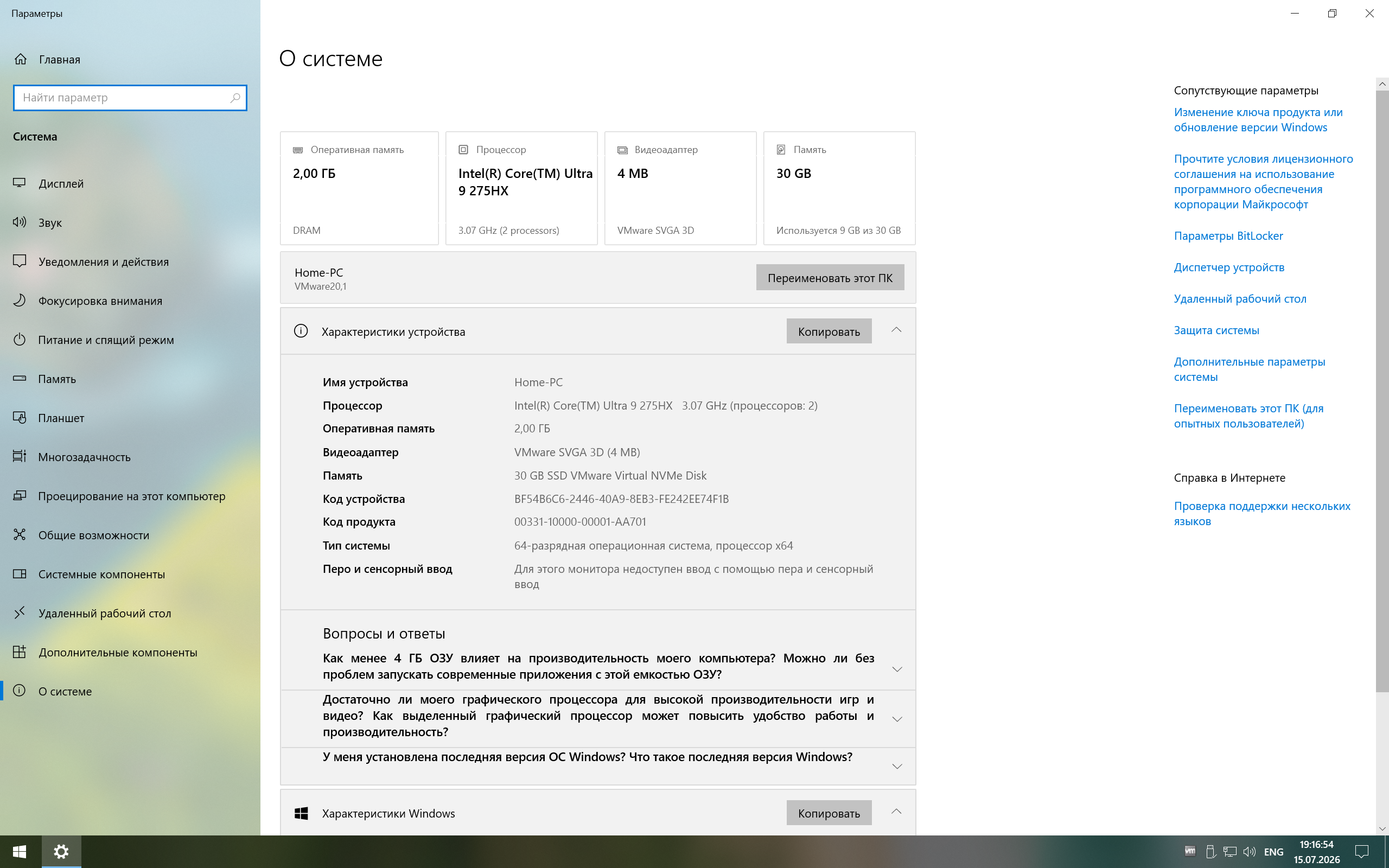Open Уведомления и действия settings
Screen dimensions: 1389x868
coord(130,262)
